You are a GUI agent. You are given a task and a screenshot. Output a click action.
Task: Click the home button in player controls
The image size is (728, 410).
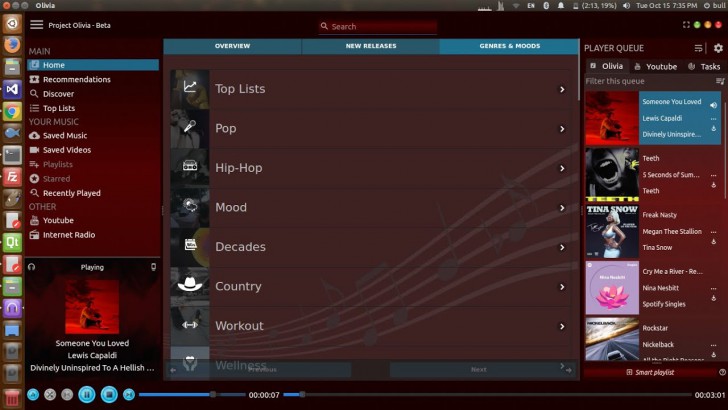pos(33,395)
